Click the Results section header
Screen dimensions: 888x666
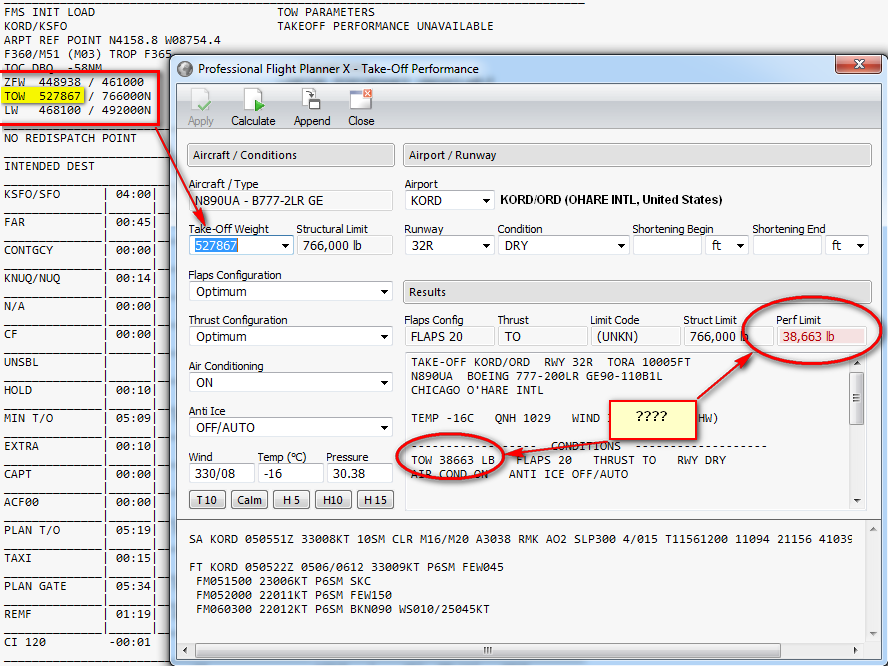point(637,292)
